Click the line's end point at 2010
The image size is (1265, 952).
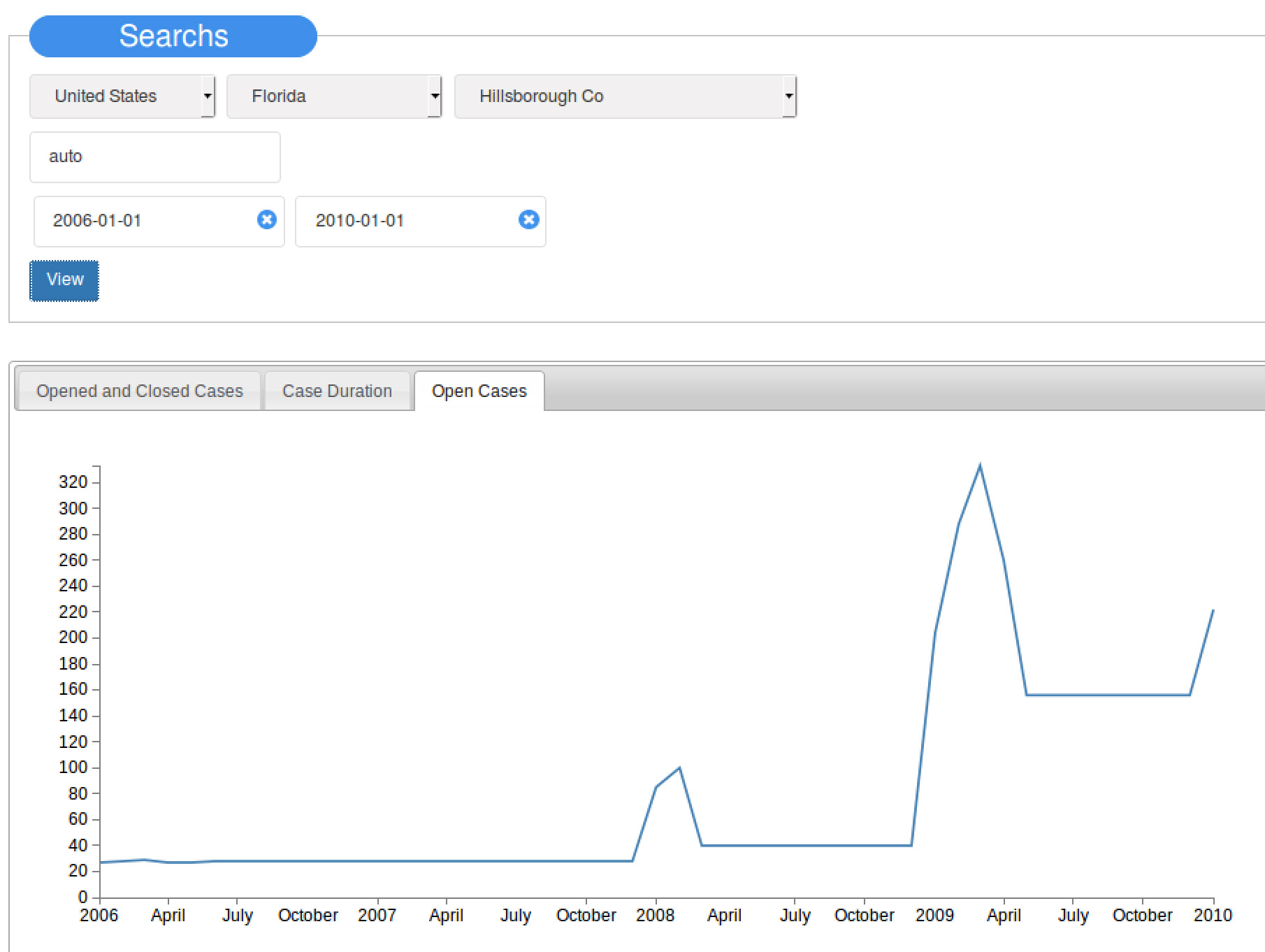point(1213,611)
